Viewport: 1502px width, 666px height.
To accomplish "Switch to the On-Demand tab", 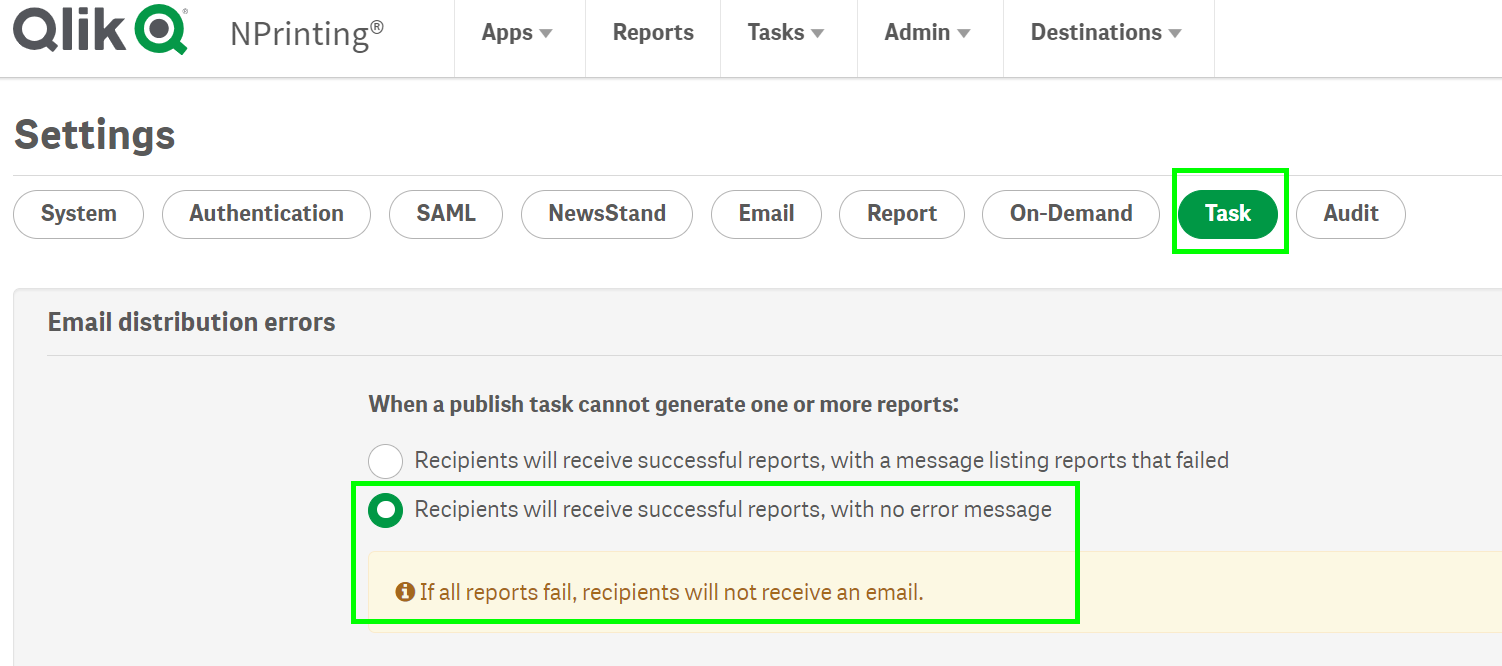I will (1070, 213).
